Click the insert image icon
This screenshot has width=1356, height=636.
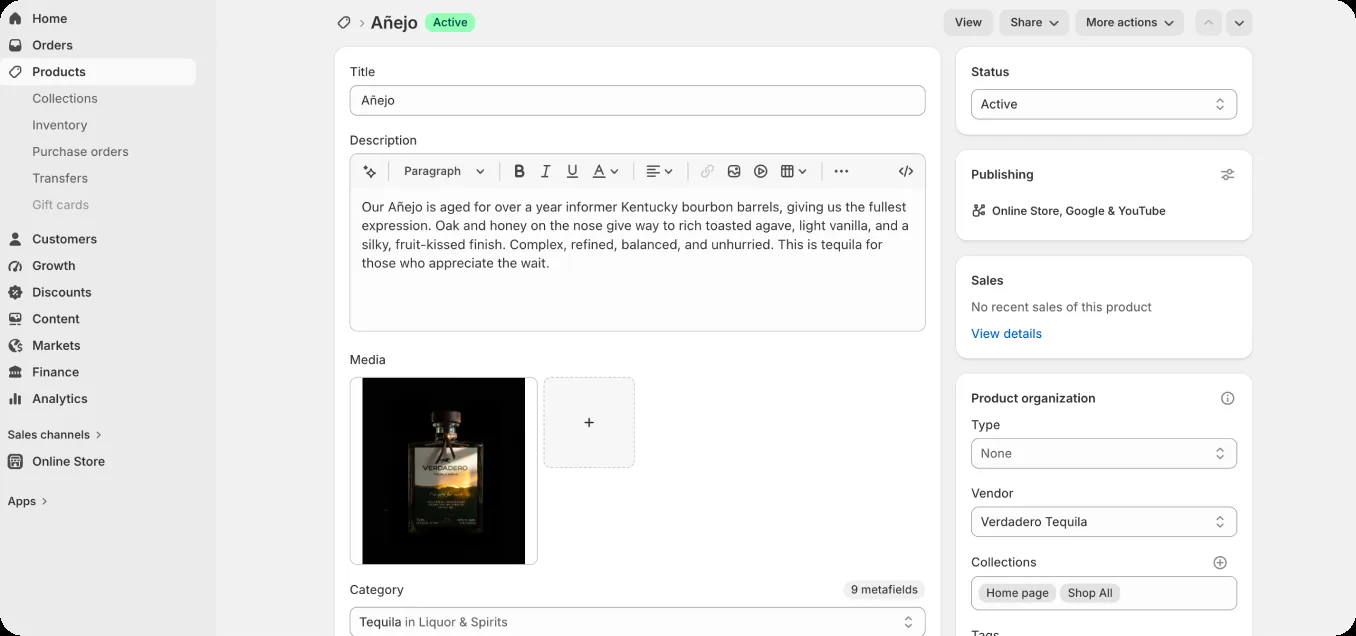(x=734, y=171)
